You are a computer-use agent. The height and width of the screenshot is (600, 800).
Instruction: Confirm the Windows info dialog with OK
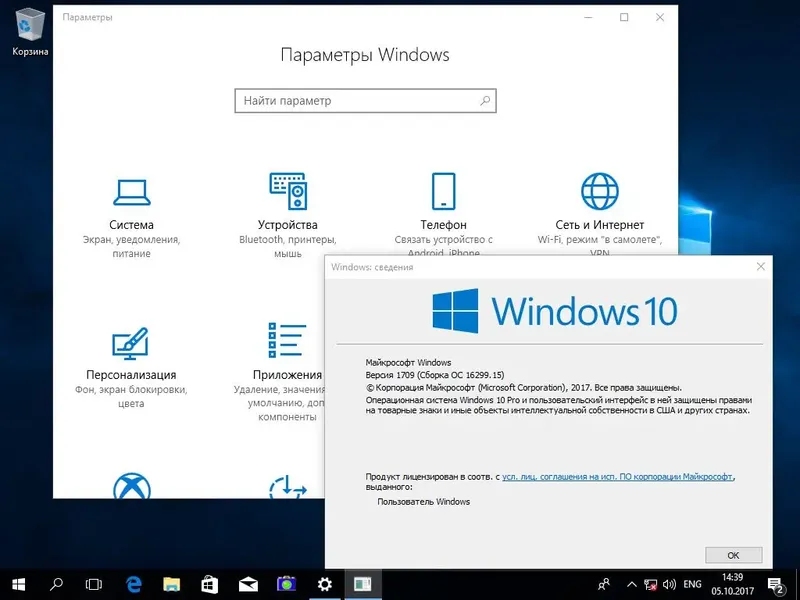tap(733, 554)
